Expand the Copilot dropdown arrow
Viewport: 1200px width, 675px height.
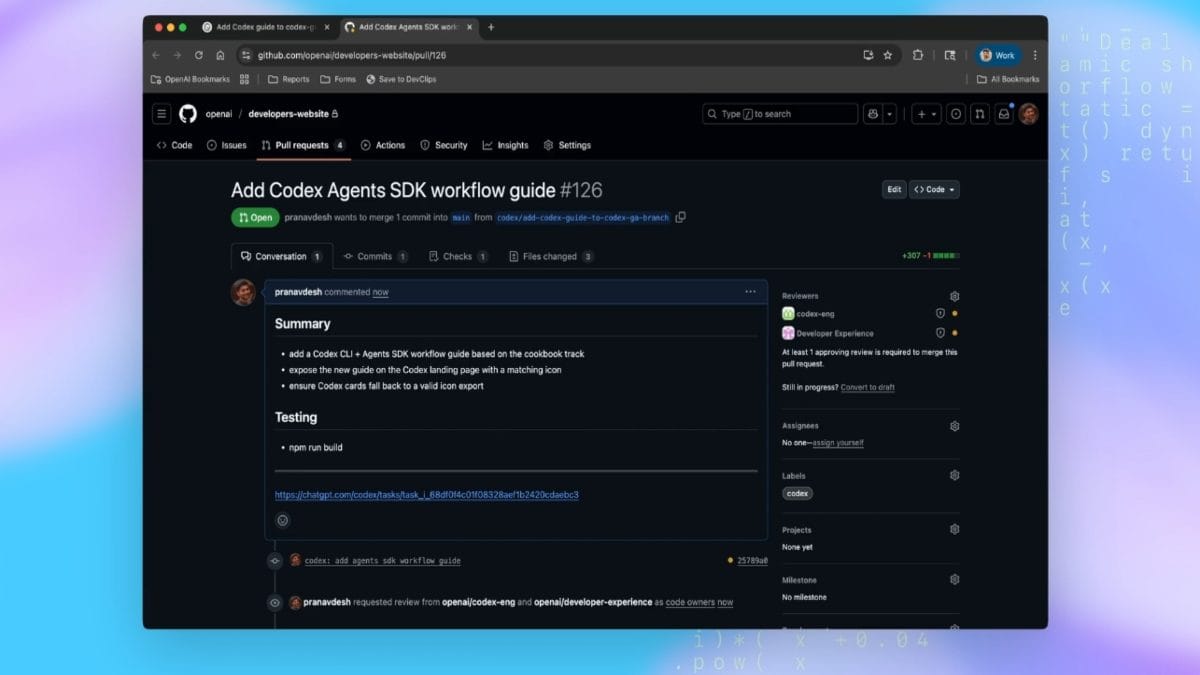[890, 114]
